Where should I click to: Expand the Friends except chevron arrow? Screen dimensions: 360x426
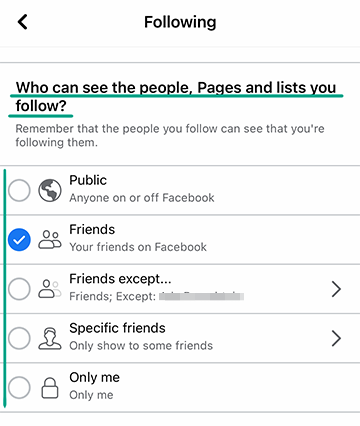(x=336, y=289)
